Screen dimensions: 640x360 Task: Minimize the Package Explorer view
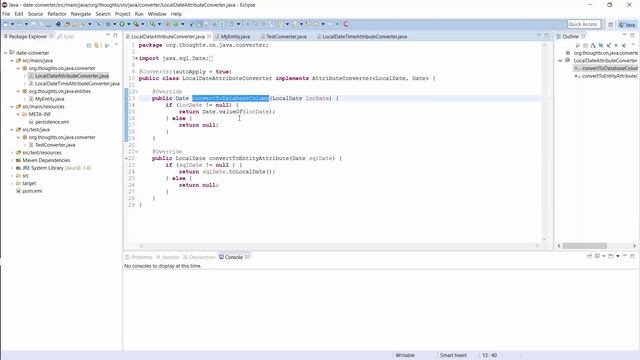[x=108, y=36]
